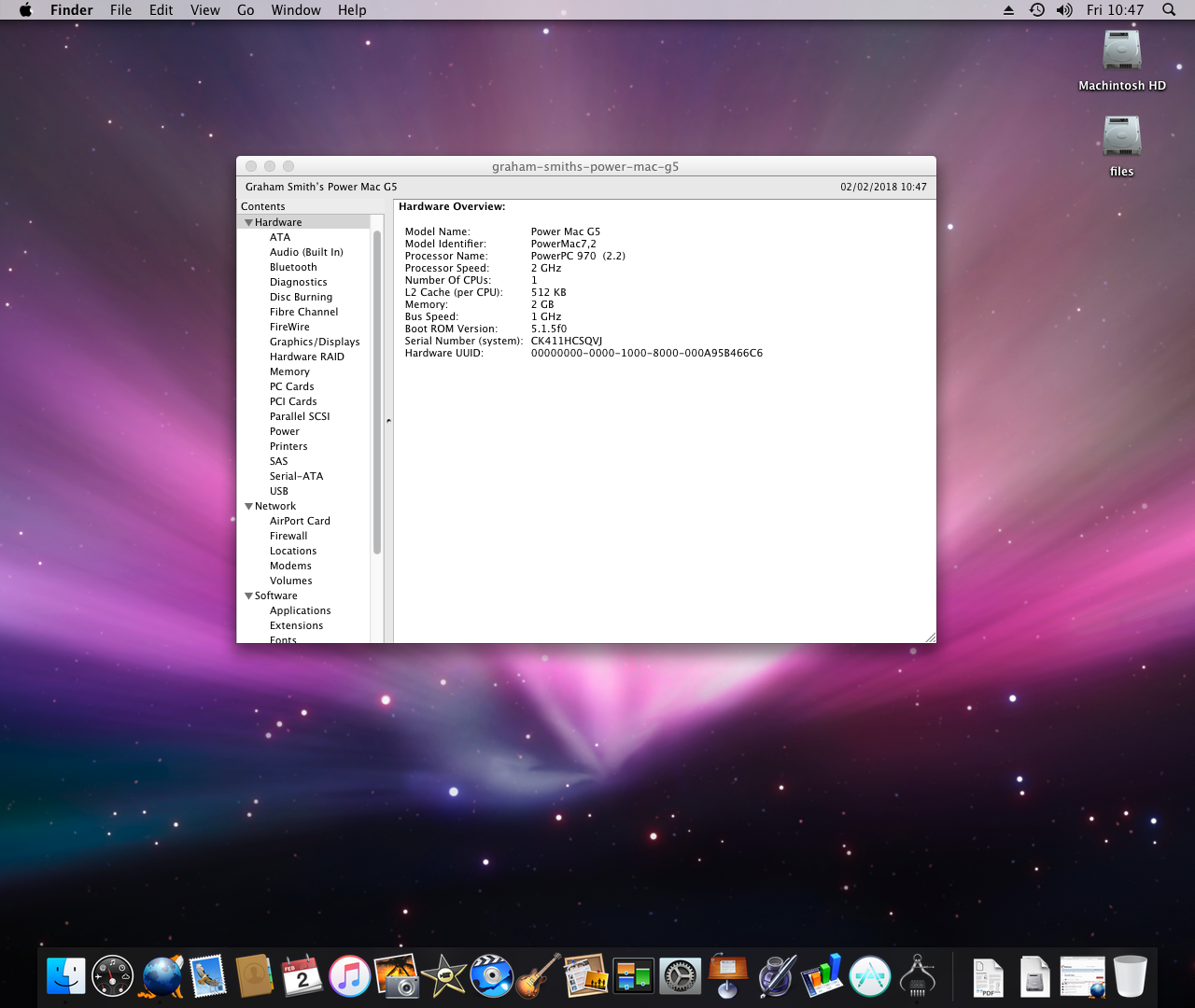The width and height of the screenshot is (1195, 1008).
Task: Open the View menu
Action: coord(205,10)
